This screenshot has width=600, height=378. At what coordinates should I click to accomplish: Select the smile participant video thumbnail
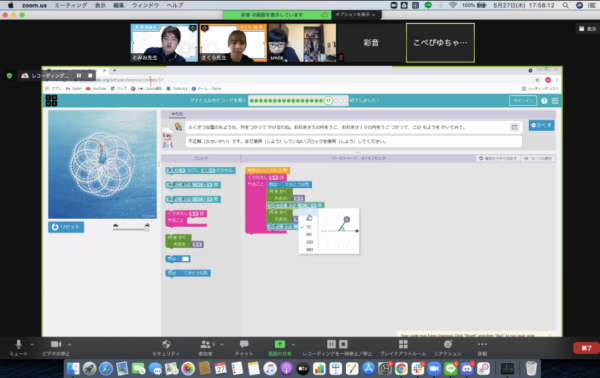(x=302, y=42)
